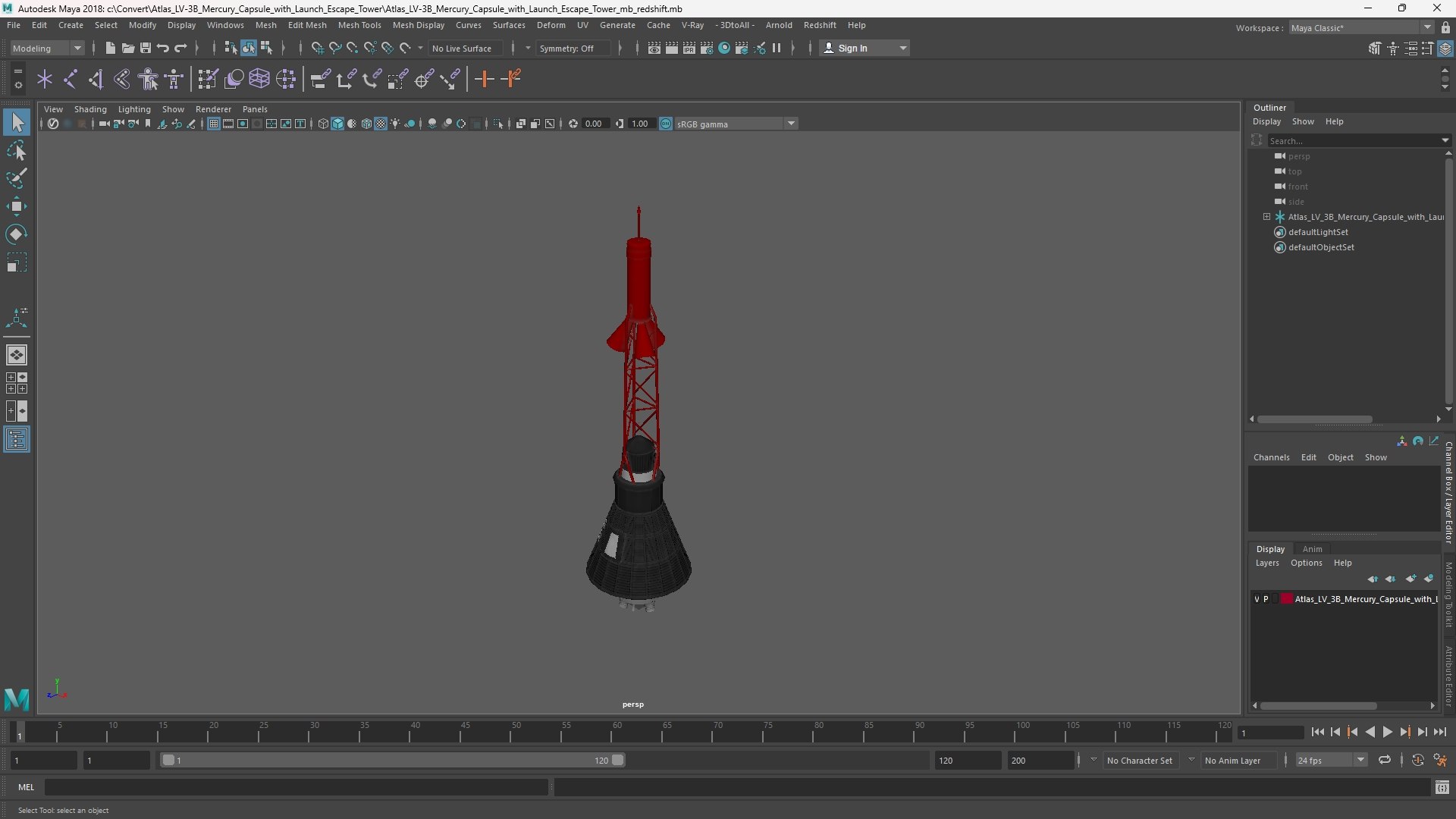Click the MEL command input line
This screenshot has width=1456, height=819.
tap(296, 787)
